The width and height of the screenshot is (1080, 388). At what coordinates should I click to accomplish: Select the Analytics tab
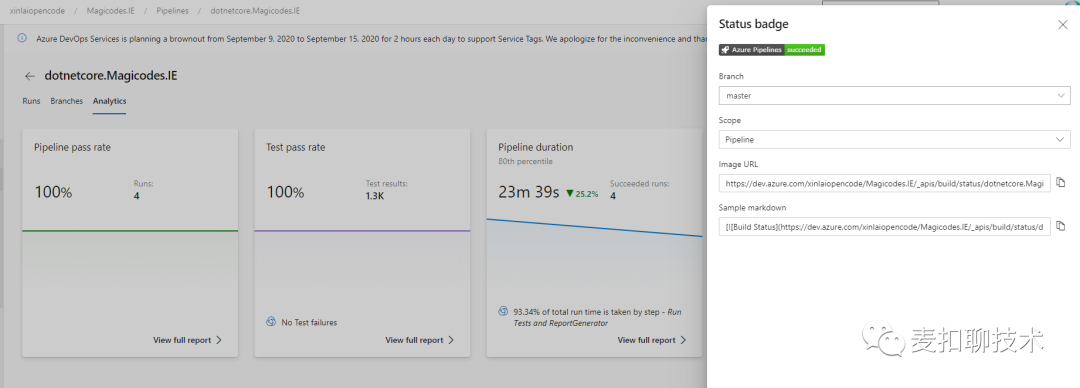click(x=110, y=101)
